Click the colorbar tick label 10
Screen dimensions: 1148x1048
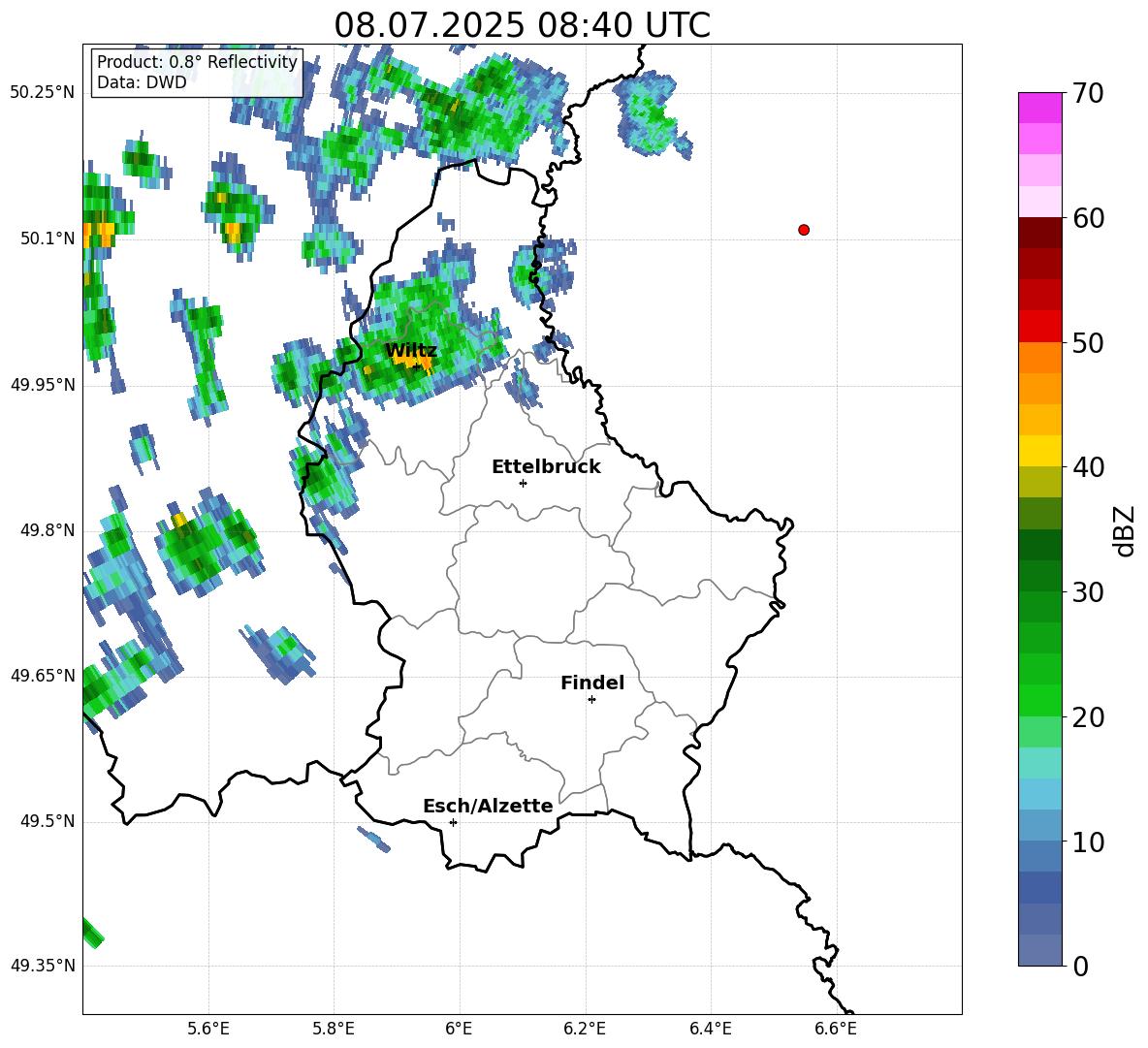(1087, 842)
